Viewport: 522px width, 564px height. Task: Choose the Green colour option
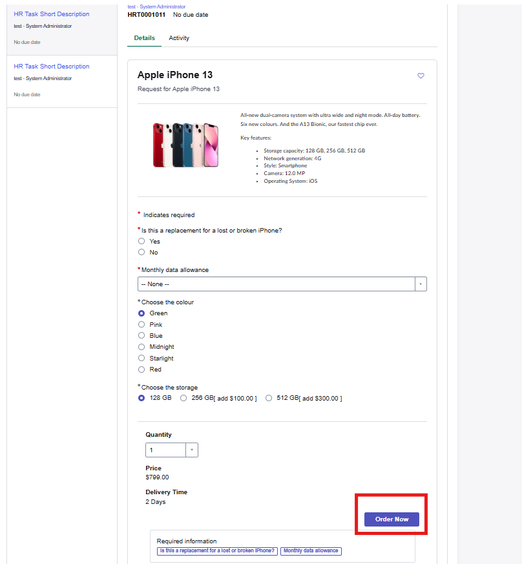141,313
